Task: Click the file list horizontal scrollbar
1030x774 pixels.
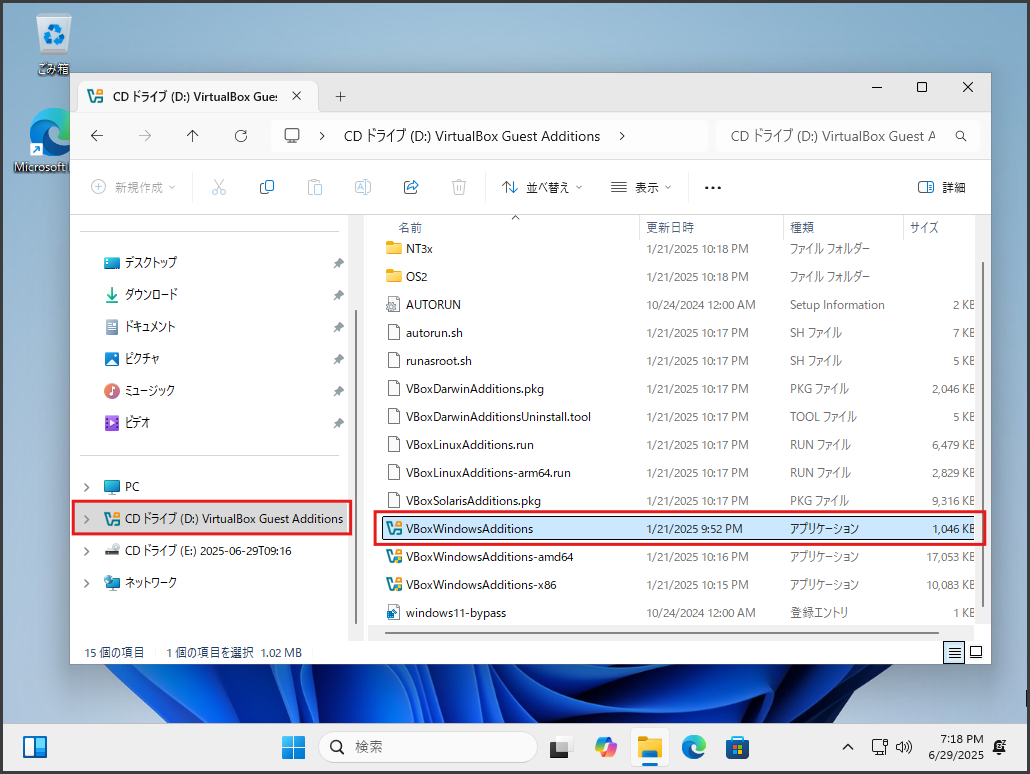Action: click(661, 633)
